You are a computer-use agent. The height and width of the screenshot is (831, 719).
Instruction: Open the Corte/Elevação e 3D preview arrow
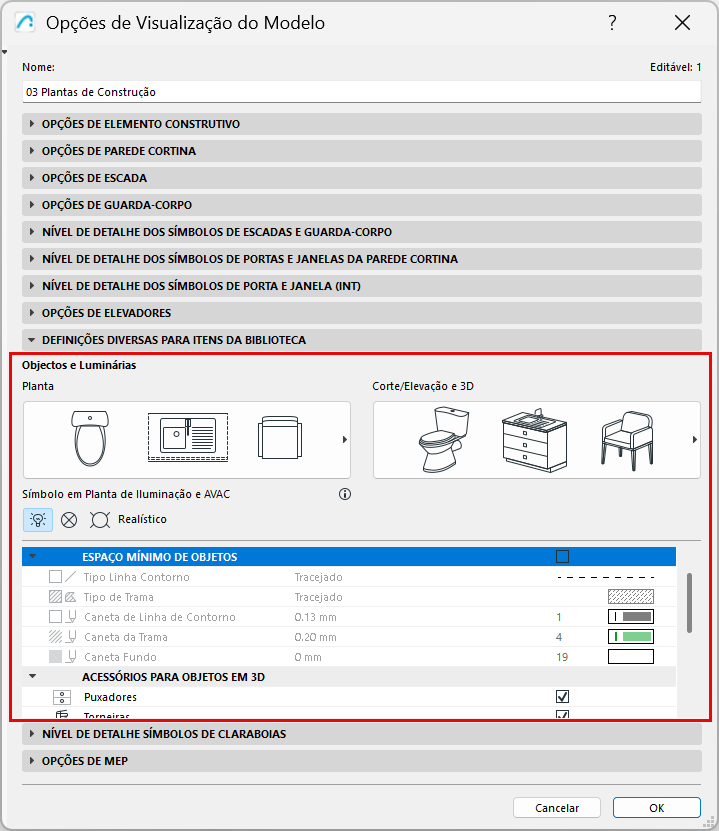click(694, 439)
